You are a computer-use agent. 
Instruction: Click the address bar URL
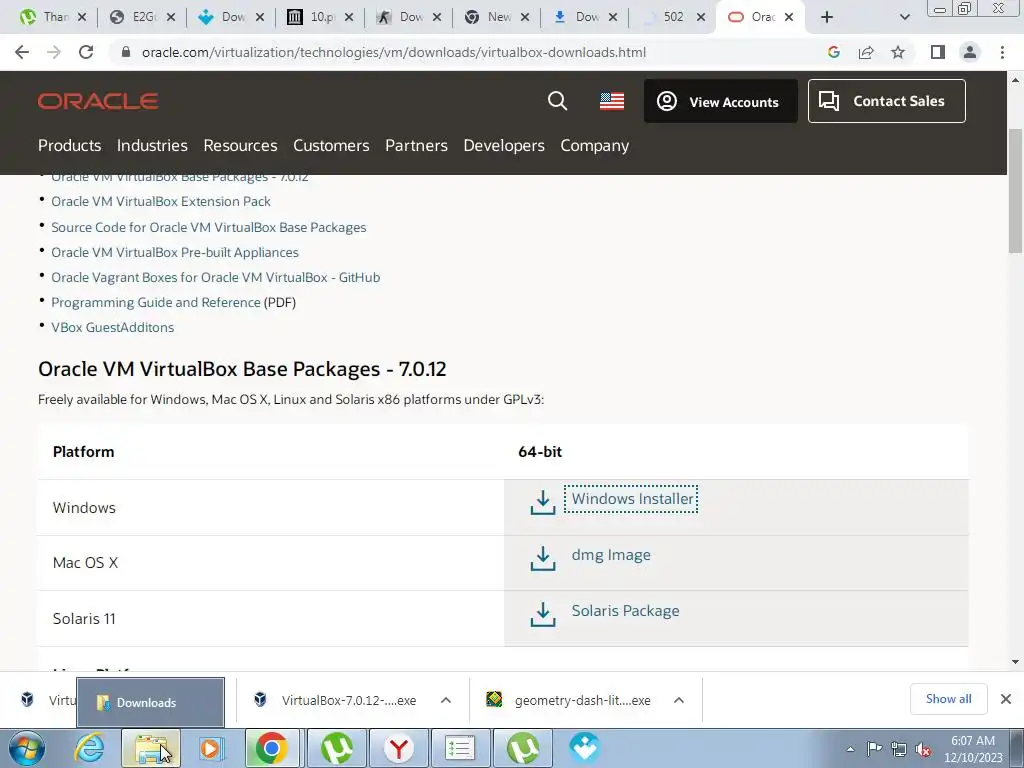pos(394,52)
